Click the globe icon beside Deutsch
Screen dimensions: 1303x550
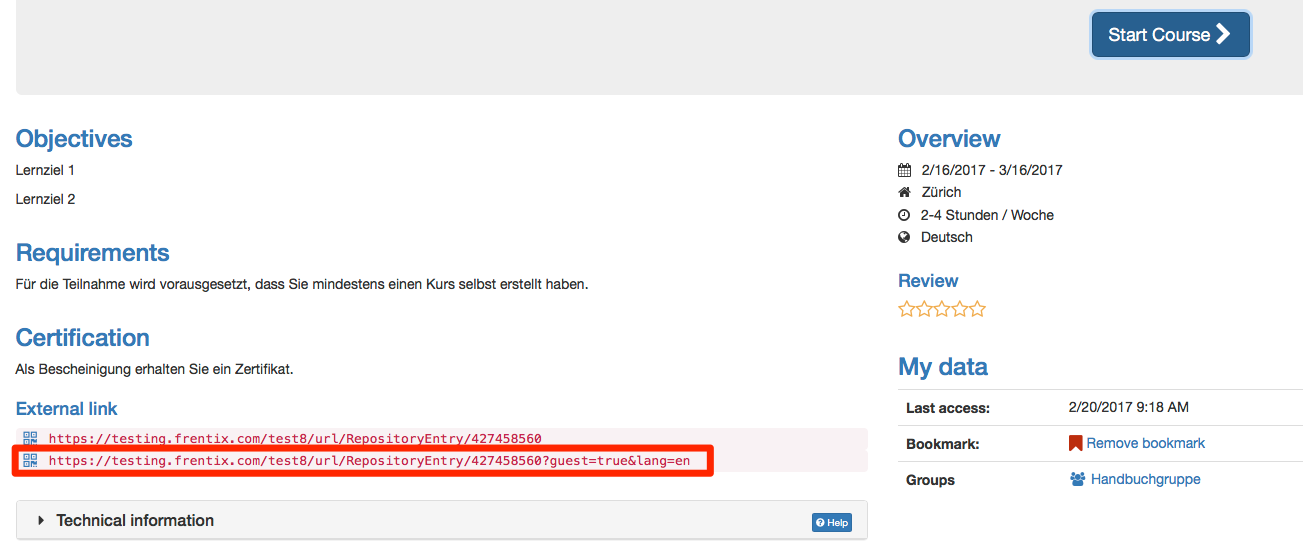pos(904,237)
